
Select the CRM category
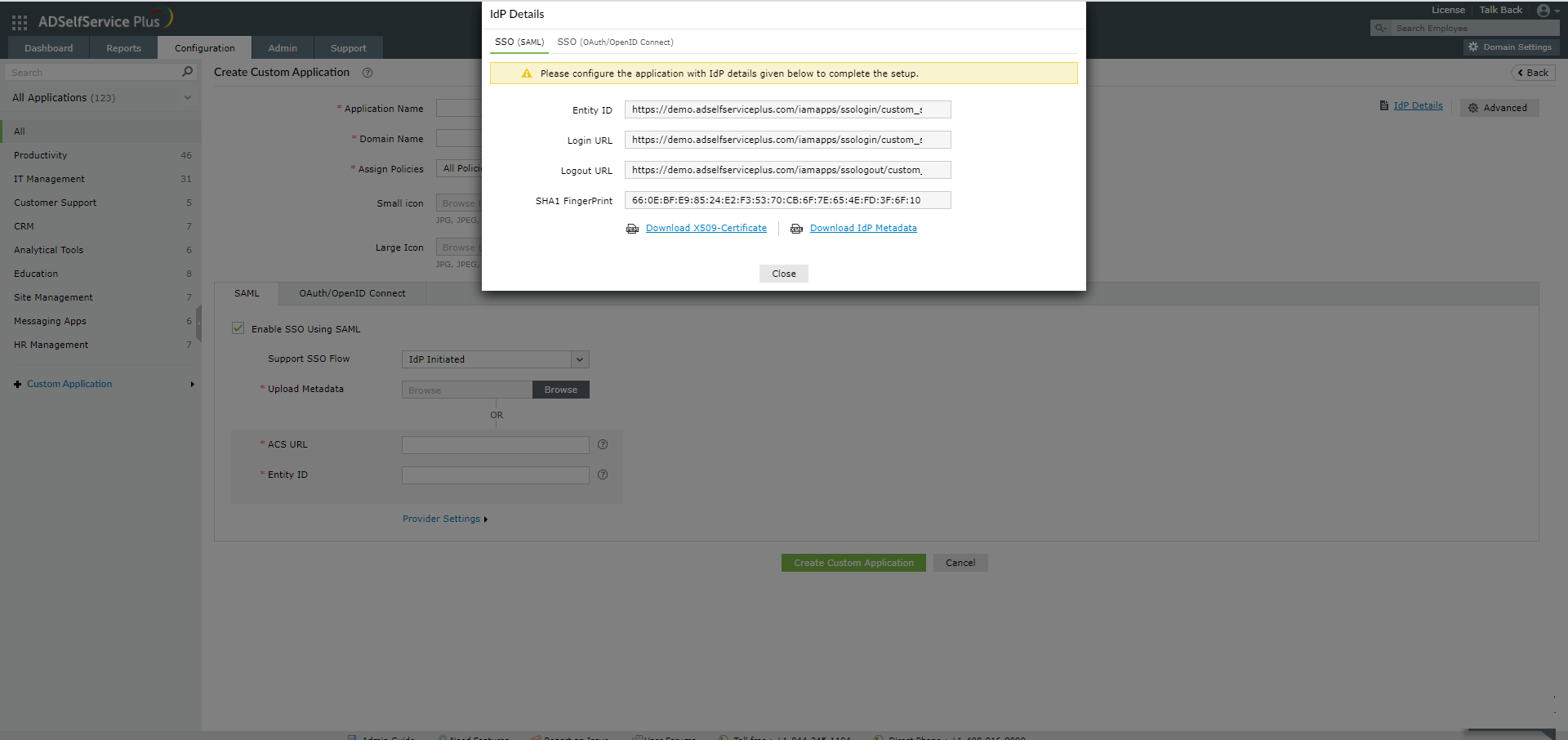pyautogui.click(x=100, y=226)
